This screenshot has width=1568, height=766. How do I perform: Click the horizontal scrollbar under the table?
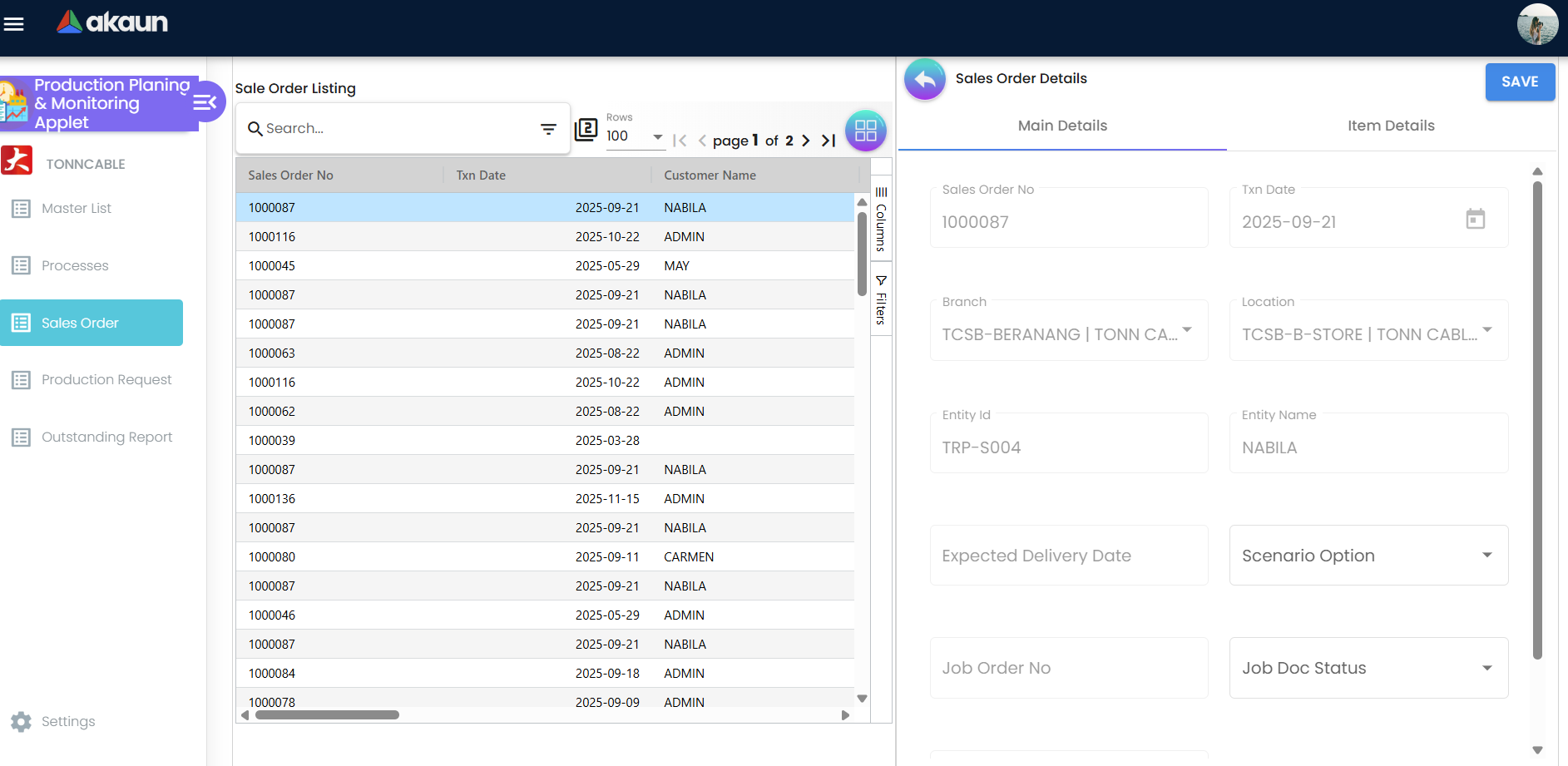point(327,715)
